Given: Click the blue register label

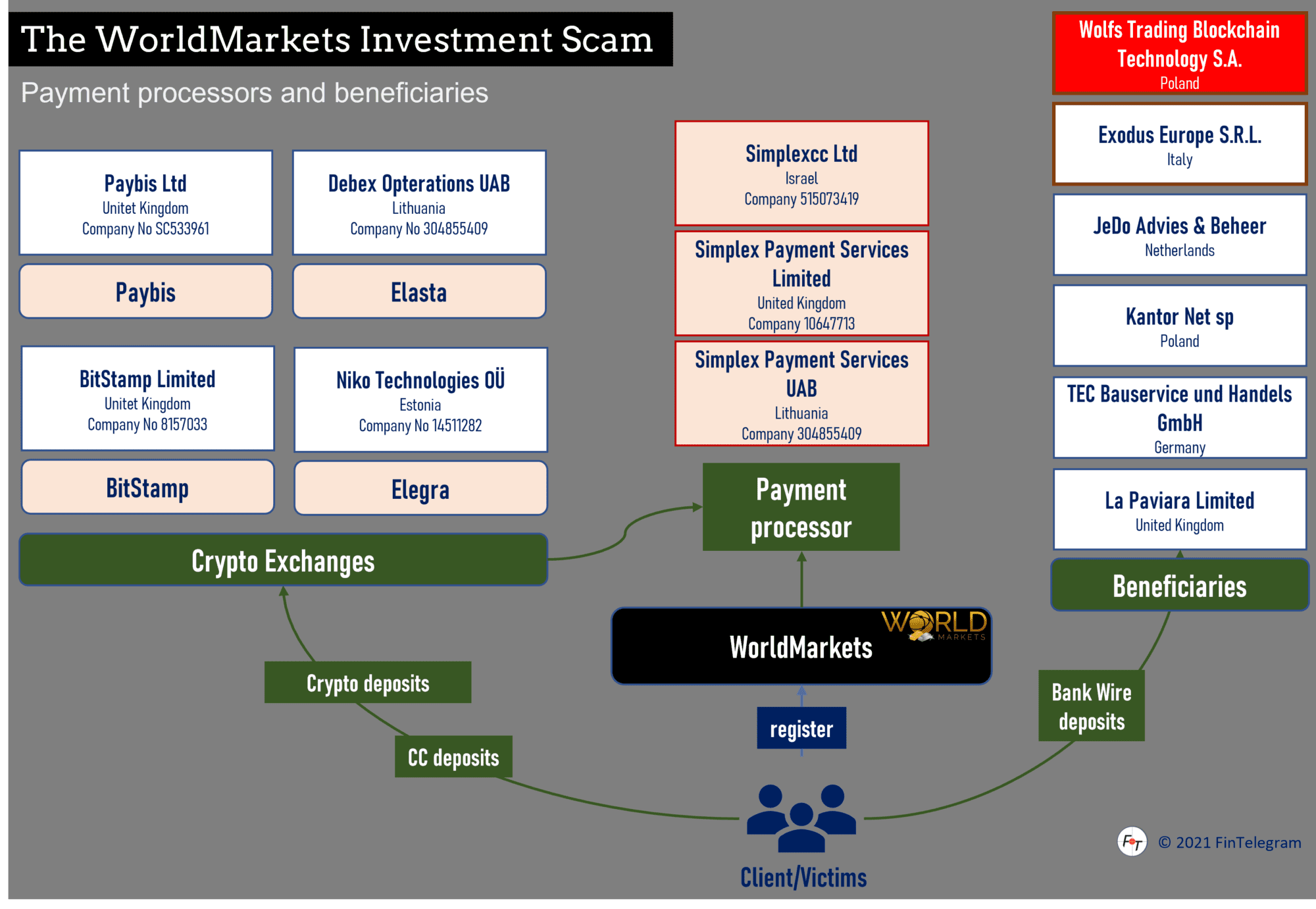Looking at the screenshot, I should point(801,729).
